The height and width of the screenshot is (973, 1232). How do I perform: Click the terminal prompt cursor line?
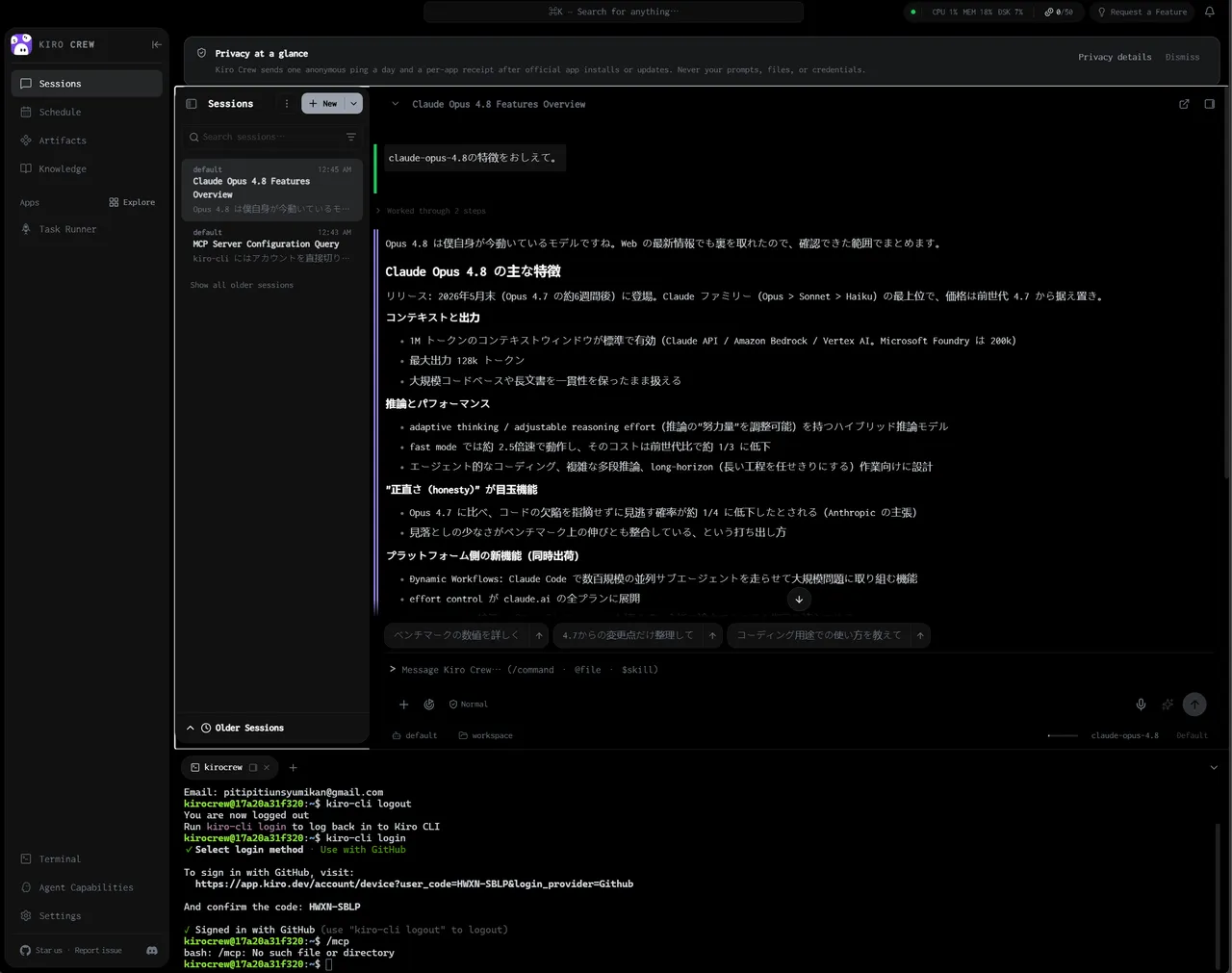(258, 964)
